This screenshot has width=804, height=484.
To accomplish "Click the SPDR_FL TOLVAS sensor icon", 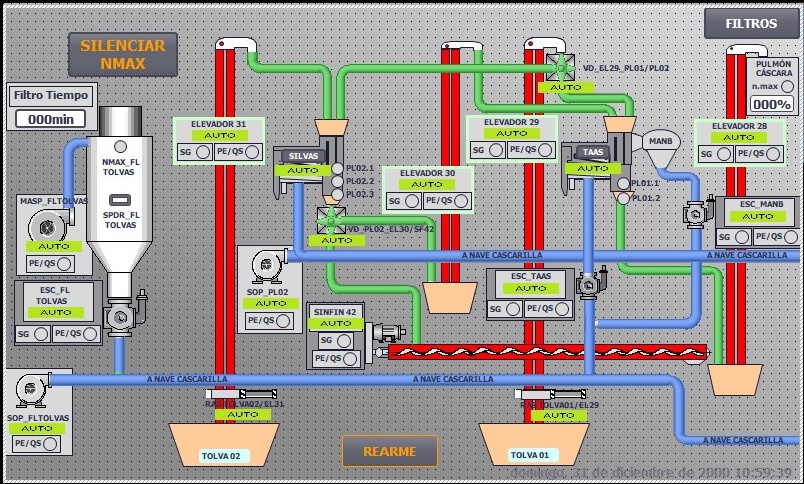I will 119,200.
